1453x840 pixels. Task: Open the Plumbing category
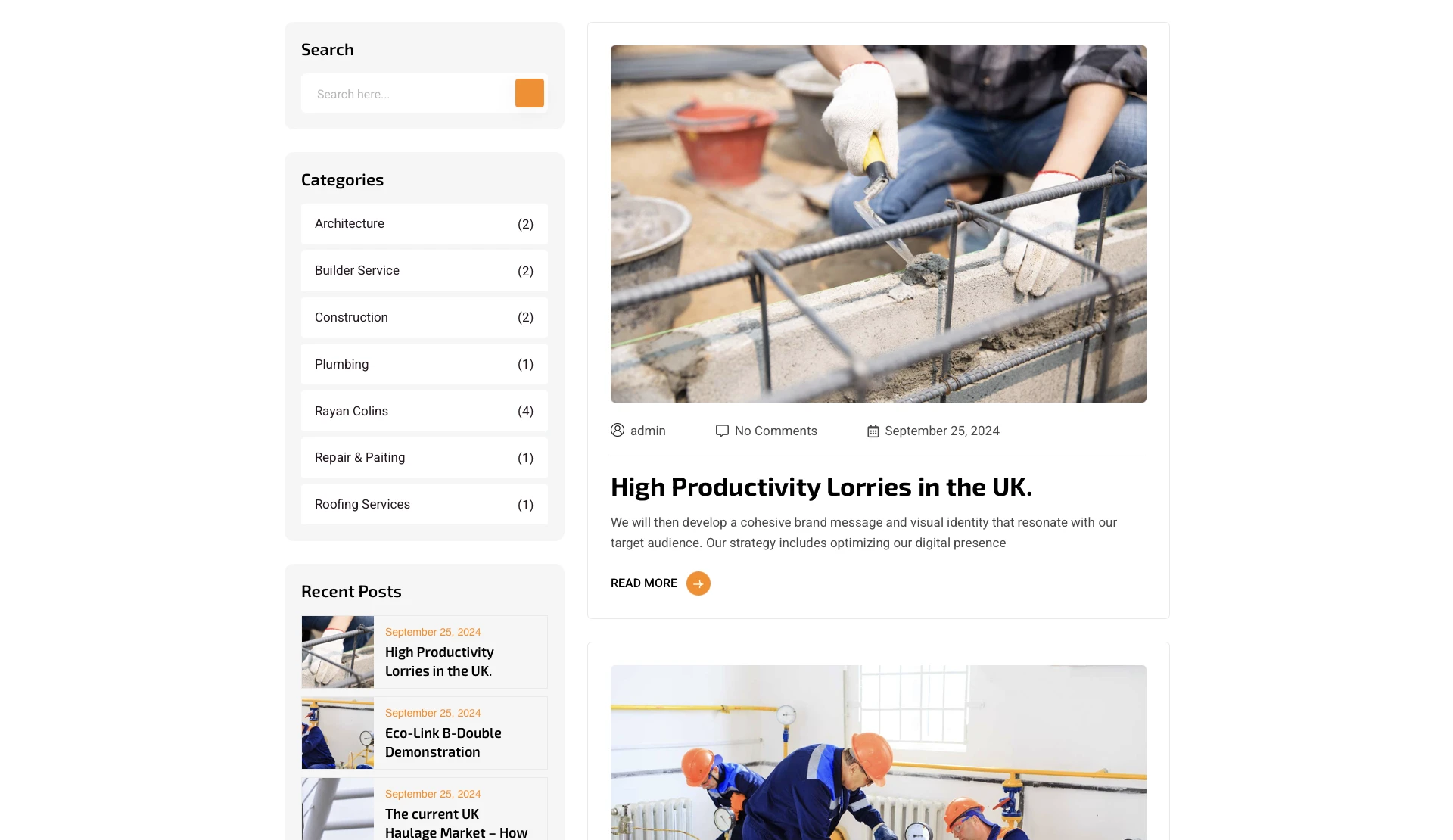(x=425, y=365)
